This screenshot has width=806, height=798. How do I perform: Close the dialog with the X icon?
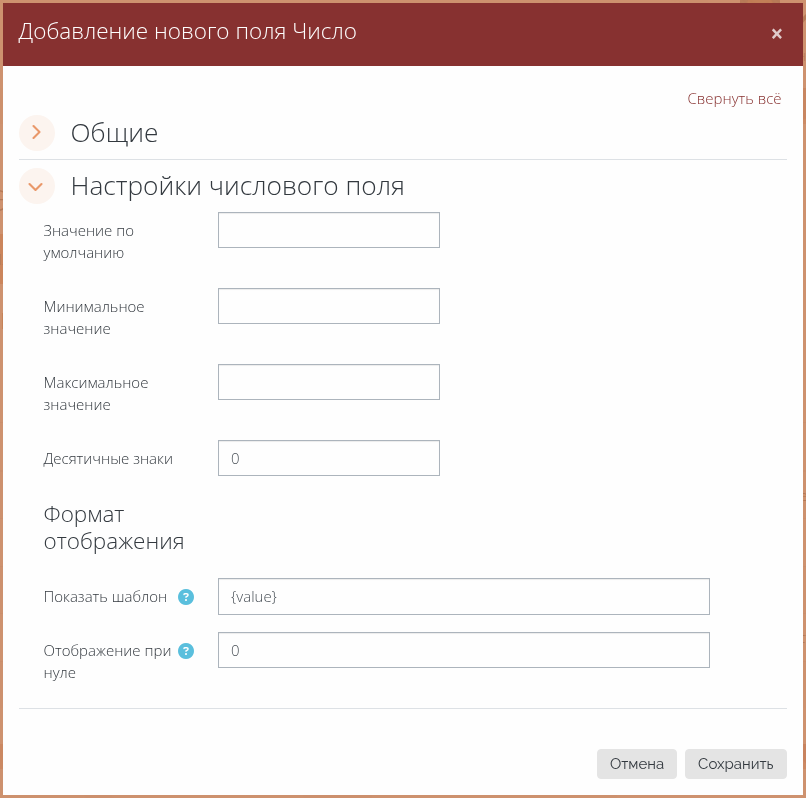pos(776,34)
